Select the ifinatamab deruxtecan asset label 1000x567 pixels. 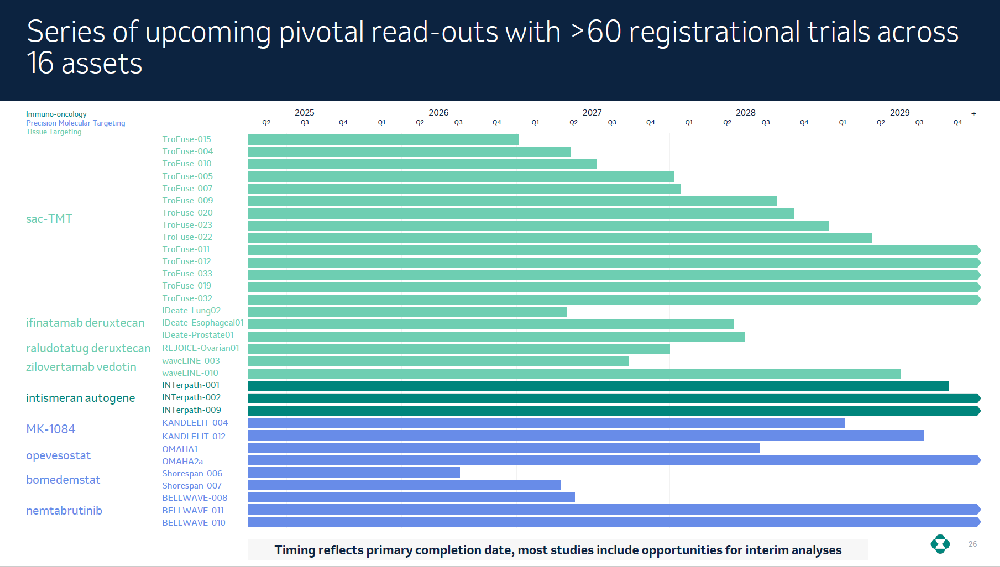point(85,323)
